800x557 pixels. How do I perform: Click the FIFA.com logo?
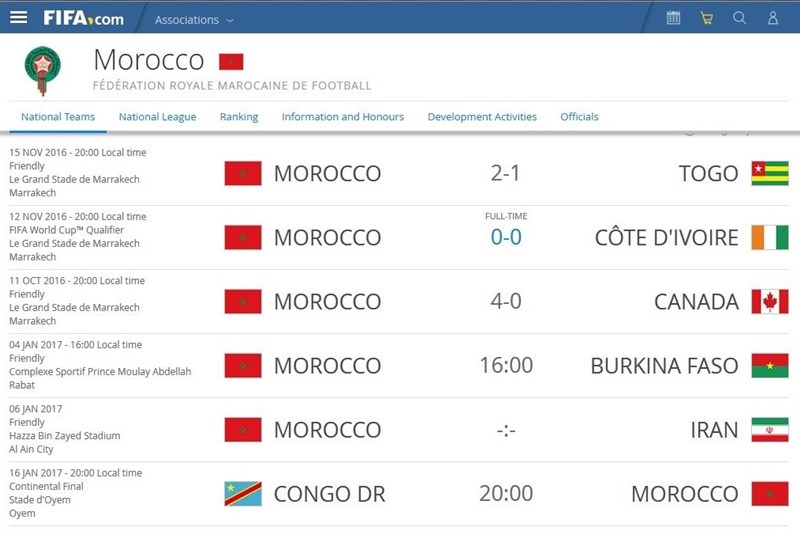click(83, 18)
